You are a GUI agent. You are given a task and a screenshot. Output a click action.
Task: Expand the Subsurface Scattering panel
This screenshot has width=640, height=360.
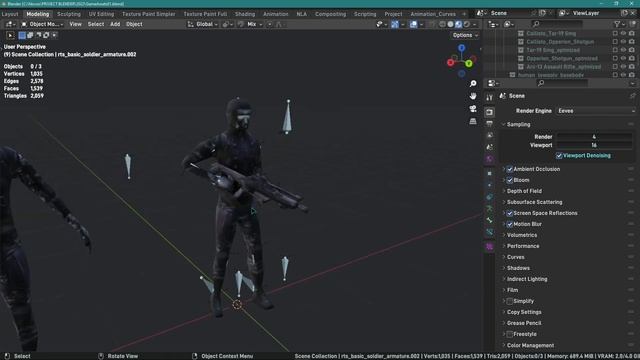pyautogui.click(x=534, y=202)
